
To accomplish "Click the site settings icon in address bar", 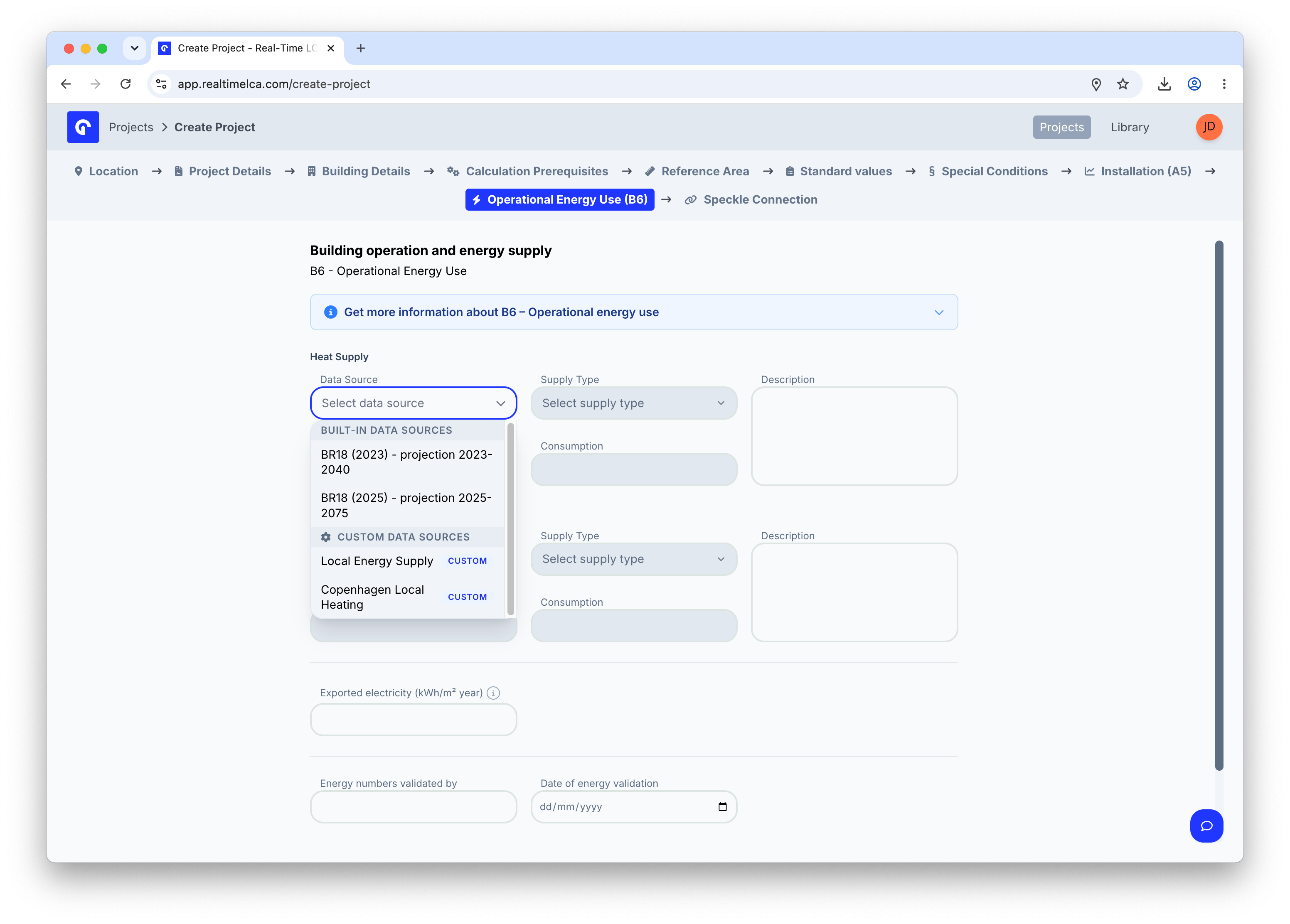I will [162, 84].
